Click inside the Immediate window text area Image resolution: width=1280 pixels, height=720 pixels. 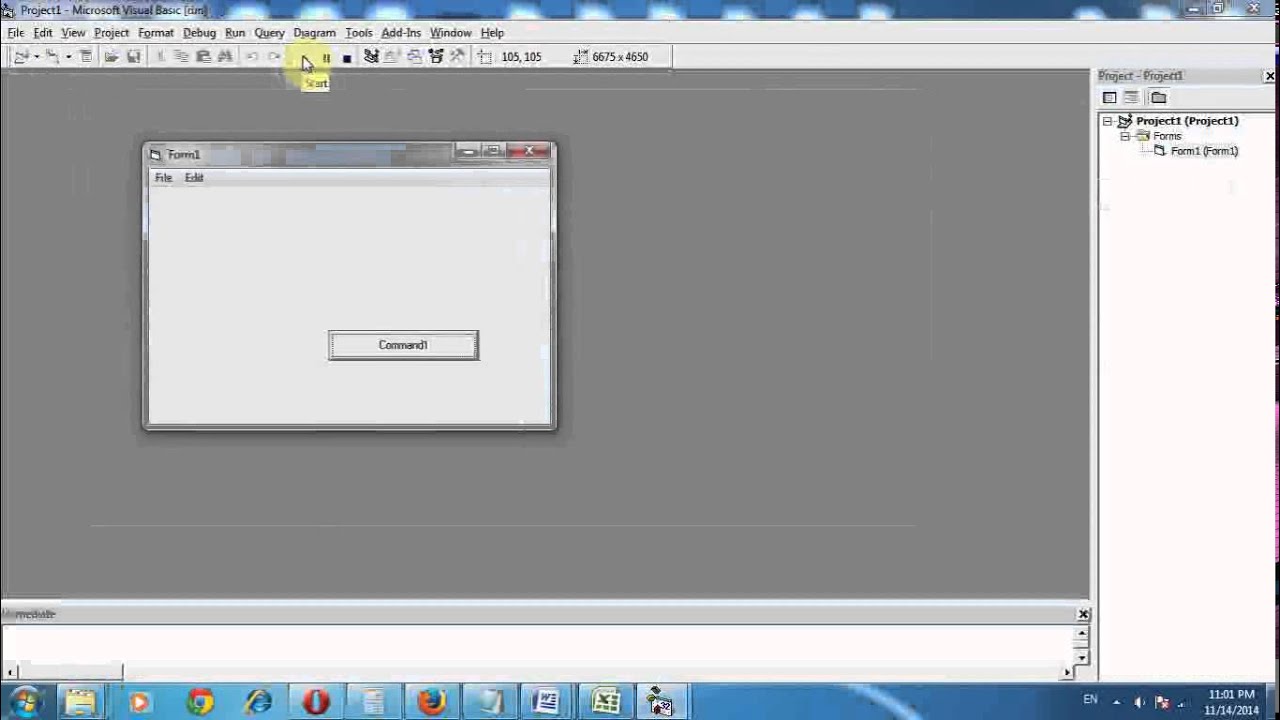click(538, 645)
